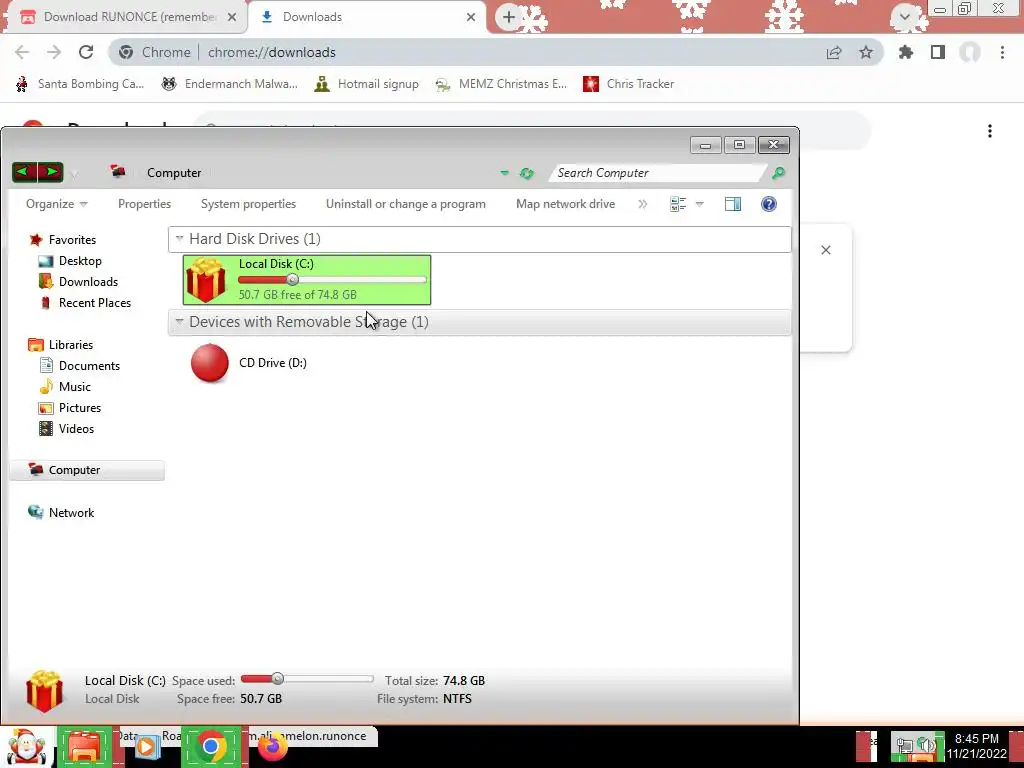Open Endermanch Malwa... bookmark
Image resolution: width=1024 pixels, height=768 pixels.
(229, 84)
